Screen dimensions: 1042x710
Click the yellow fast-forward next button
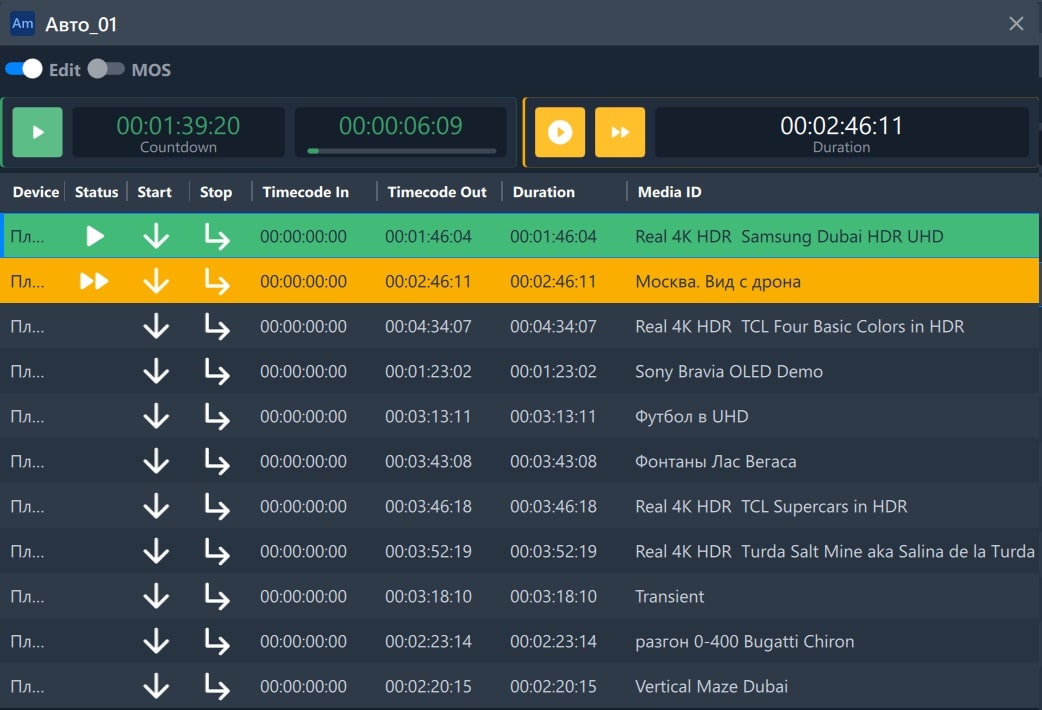(x=619, y=132)
